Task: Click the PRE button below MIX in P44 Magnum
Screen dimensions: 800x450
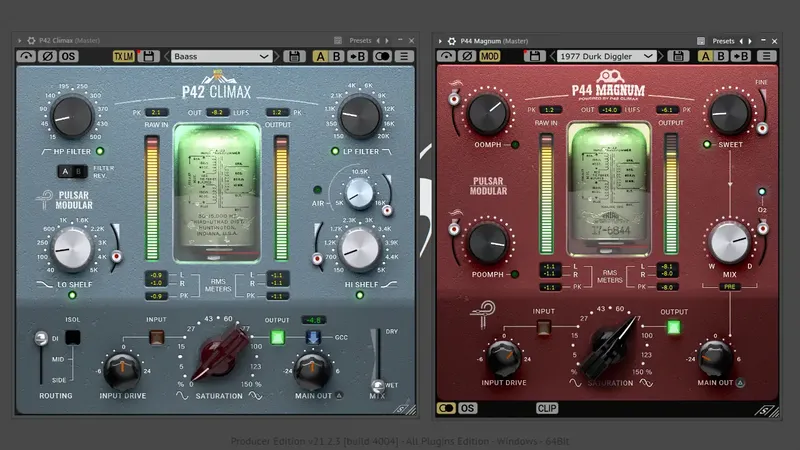Action: [x=730, y=287]
